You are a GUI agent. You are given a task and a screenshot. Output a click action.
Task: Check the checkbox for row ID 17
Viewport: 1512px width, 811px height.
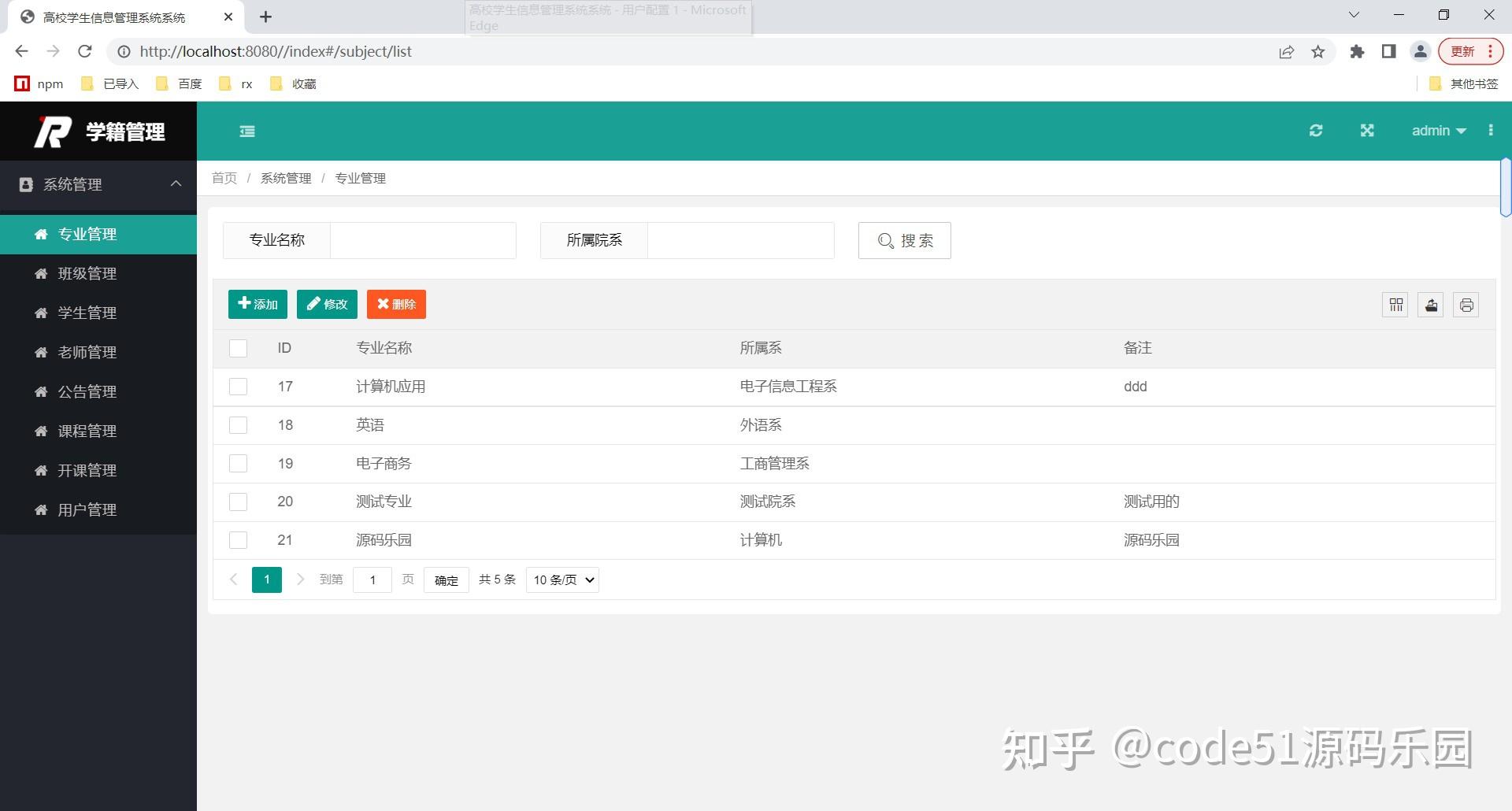[238, 386]
